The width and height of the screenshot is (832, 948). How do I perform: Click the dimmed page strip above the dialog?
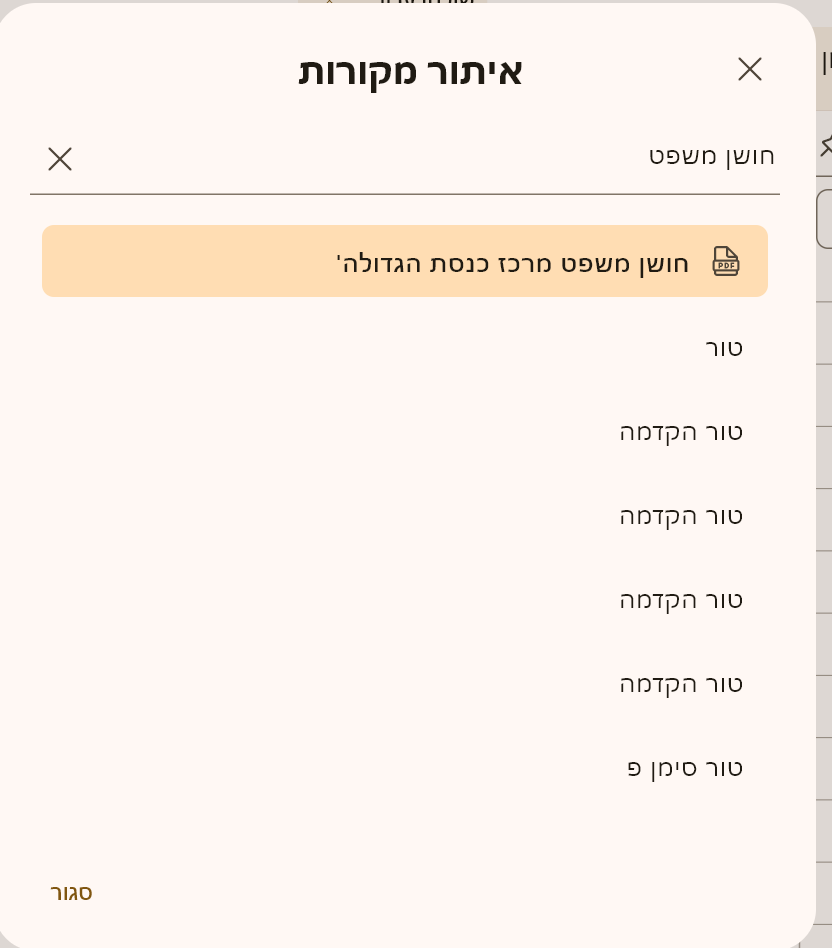[400, 2]
